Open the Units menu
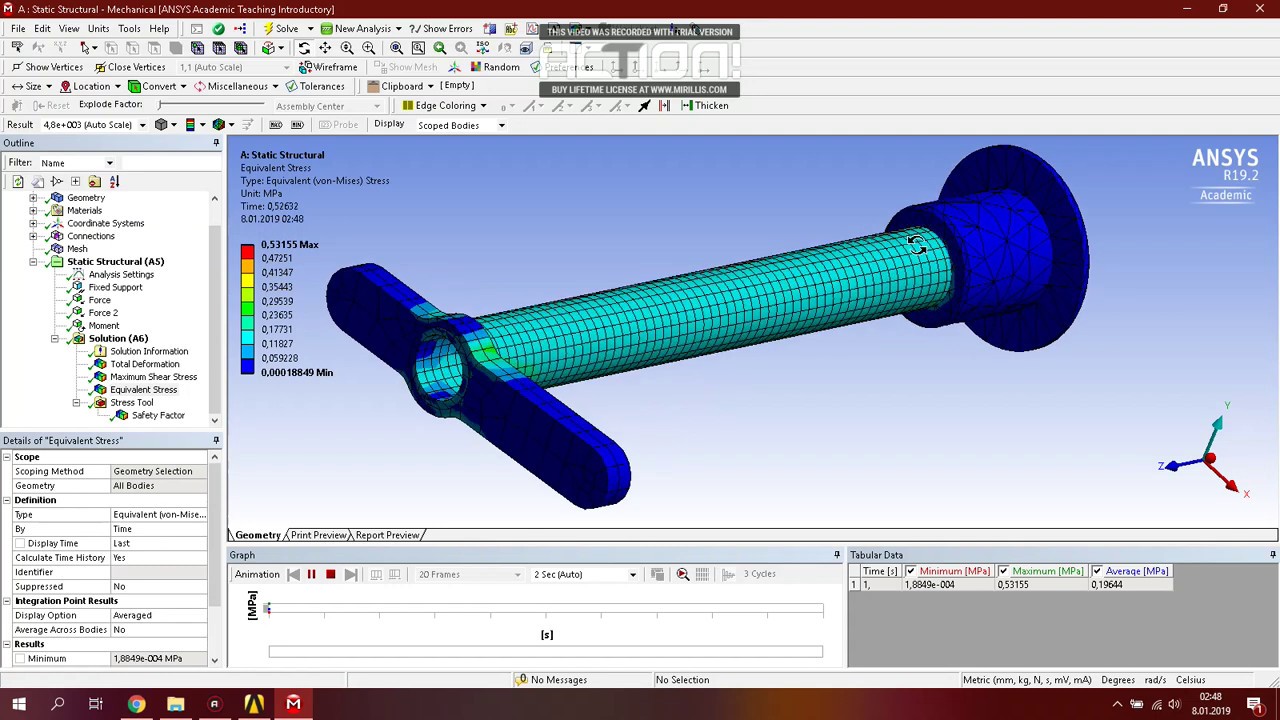Screen dimensions: 1280x720 [98, 29]
